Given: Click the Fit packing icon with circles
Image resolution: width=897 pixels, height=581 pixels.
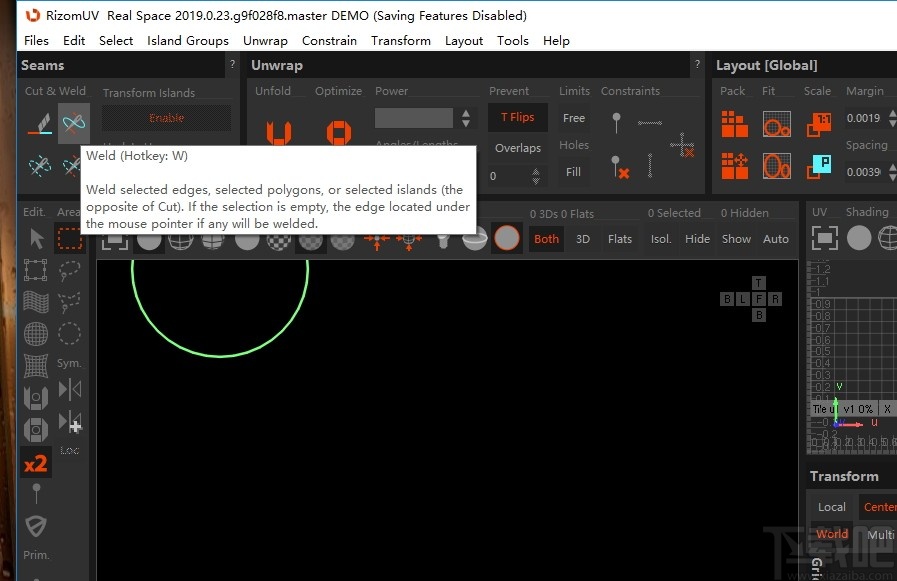Looking at the screenshot, I should click(775, 124).
